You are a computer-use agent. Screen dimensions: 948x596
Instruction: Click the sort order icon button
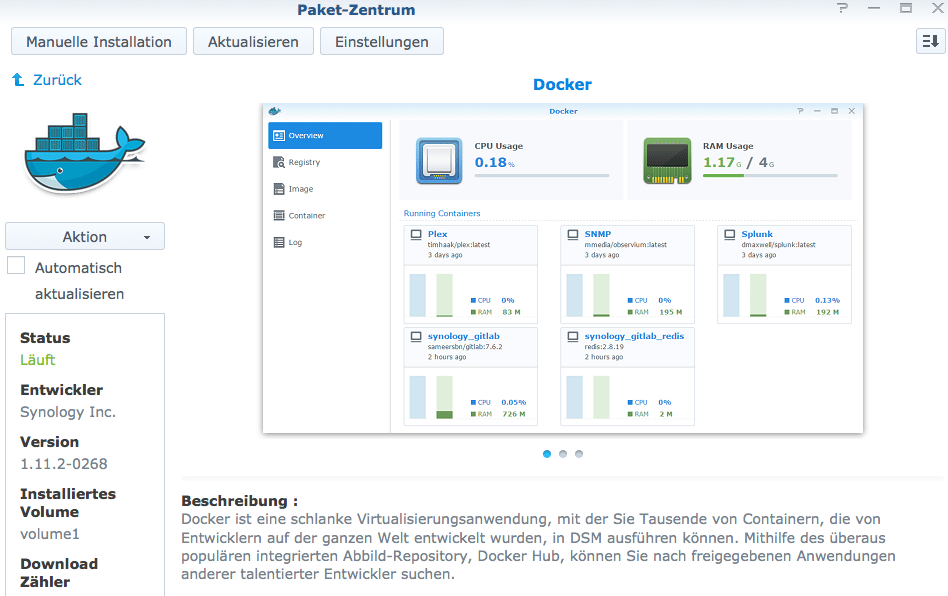click(x=930, y=41)
